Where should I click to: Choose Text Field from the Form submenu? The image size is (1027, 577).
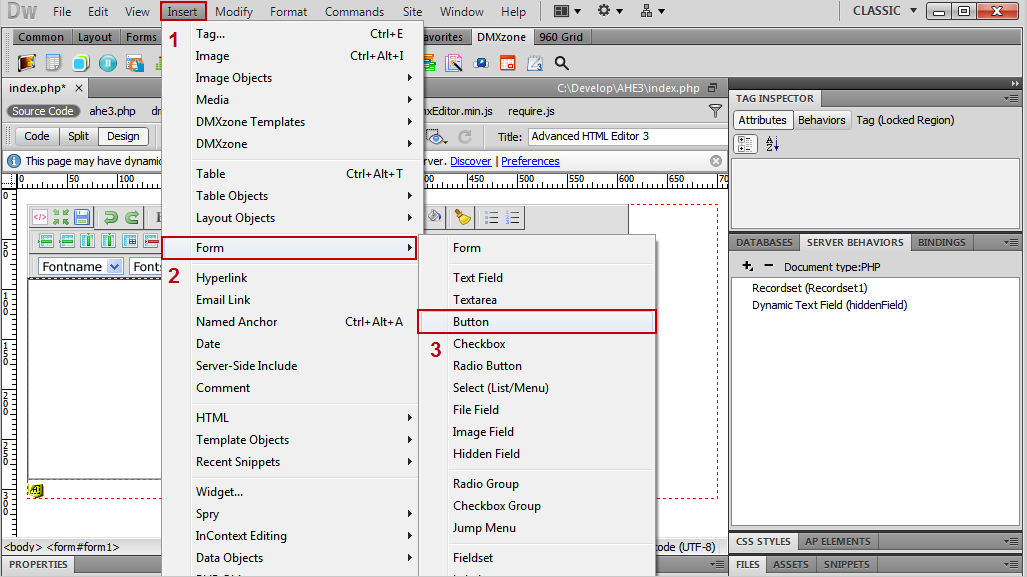point(536,278)
